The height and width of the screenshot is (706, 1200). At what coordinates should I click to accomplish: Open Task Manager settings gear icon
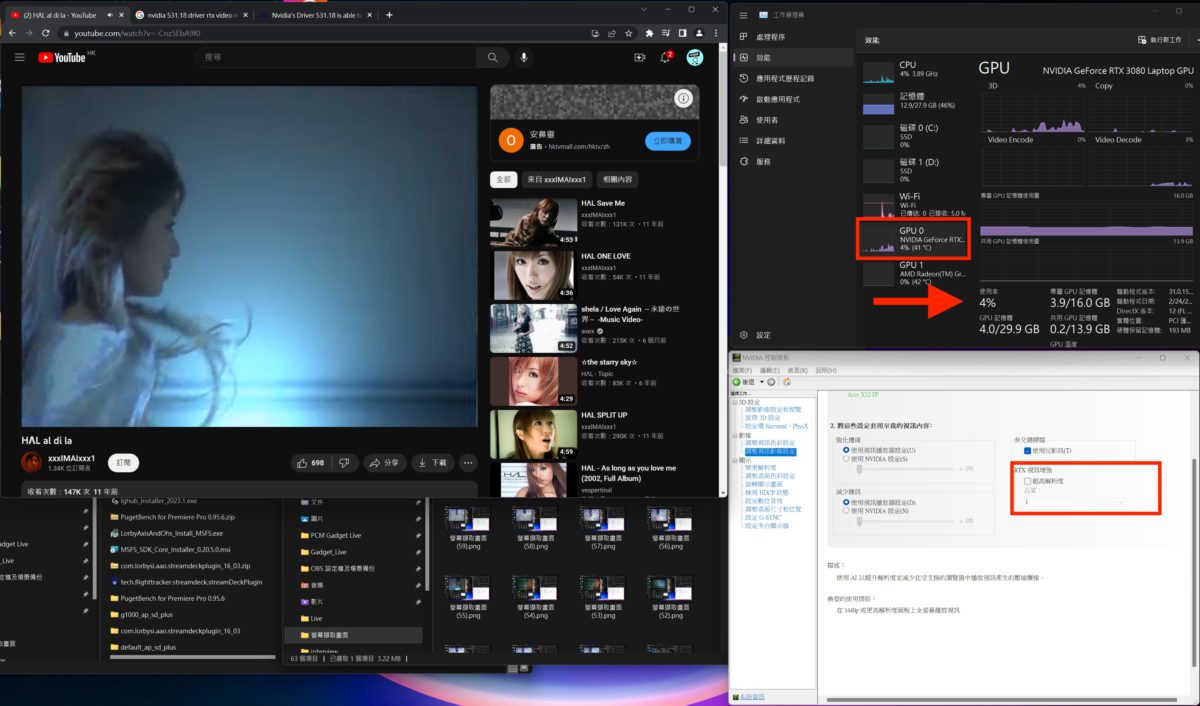(x=742, y=335)
